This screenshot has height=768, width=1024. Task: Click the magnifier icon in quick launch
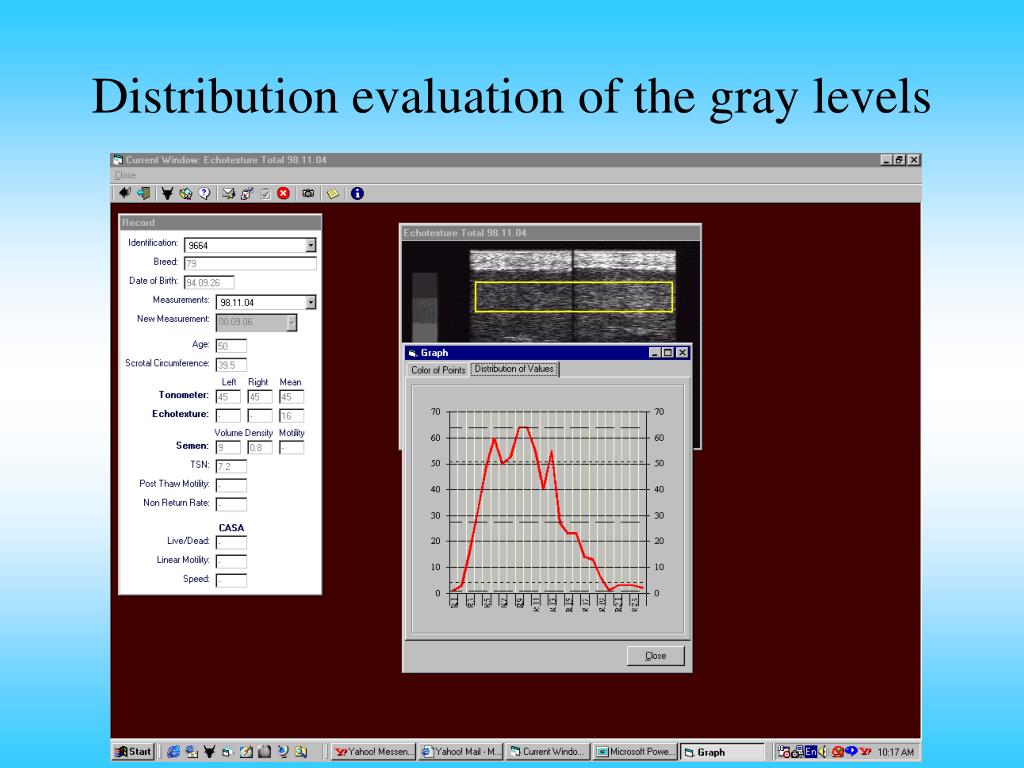[x=300, y=752]
